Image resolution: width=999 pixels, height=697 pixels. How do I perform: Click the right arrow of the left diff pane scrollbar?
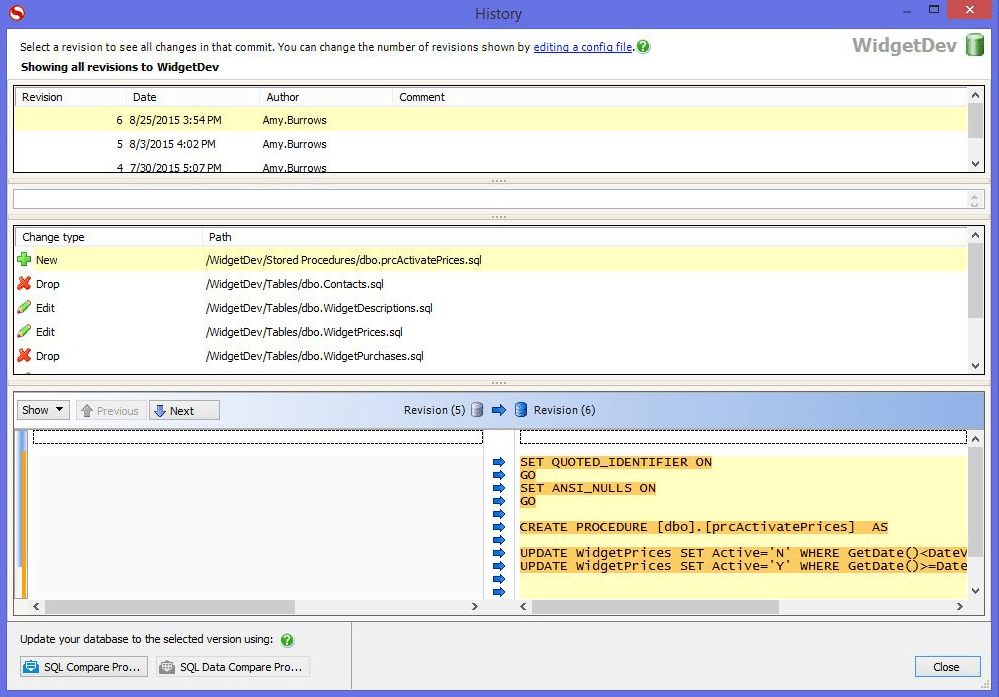pyautogui.click(x=475, y=607)
